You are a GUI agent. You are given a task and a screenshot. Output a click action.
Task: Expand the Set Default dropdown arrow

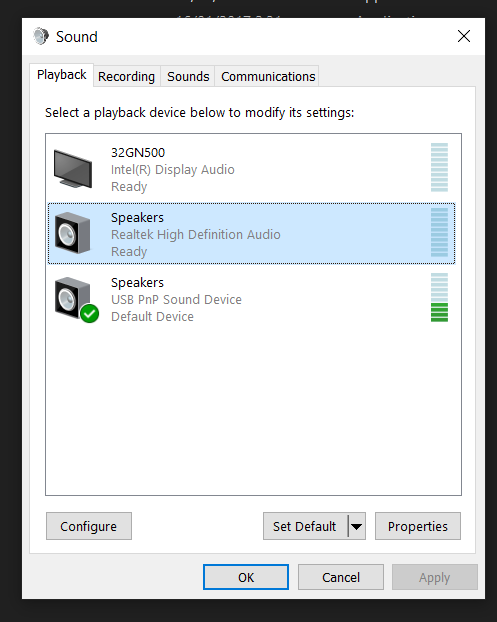357,526
